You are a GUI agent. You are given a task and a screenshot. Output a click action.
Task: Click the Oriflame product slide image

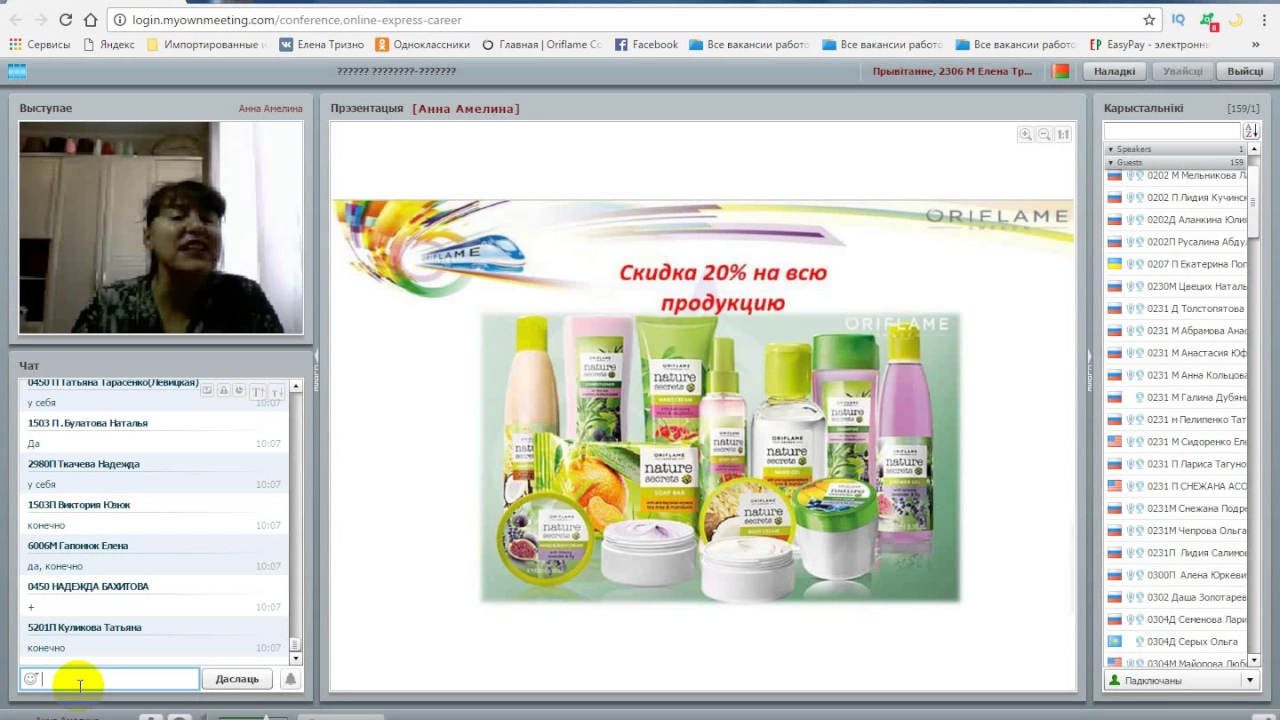[x=720, y=458]
